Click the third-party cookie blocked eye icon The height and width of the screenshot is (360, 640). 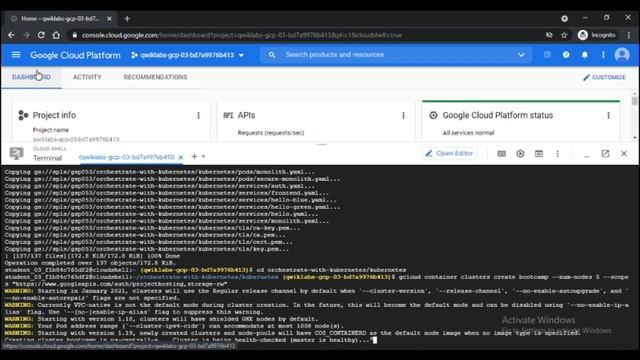point(549,36)
